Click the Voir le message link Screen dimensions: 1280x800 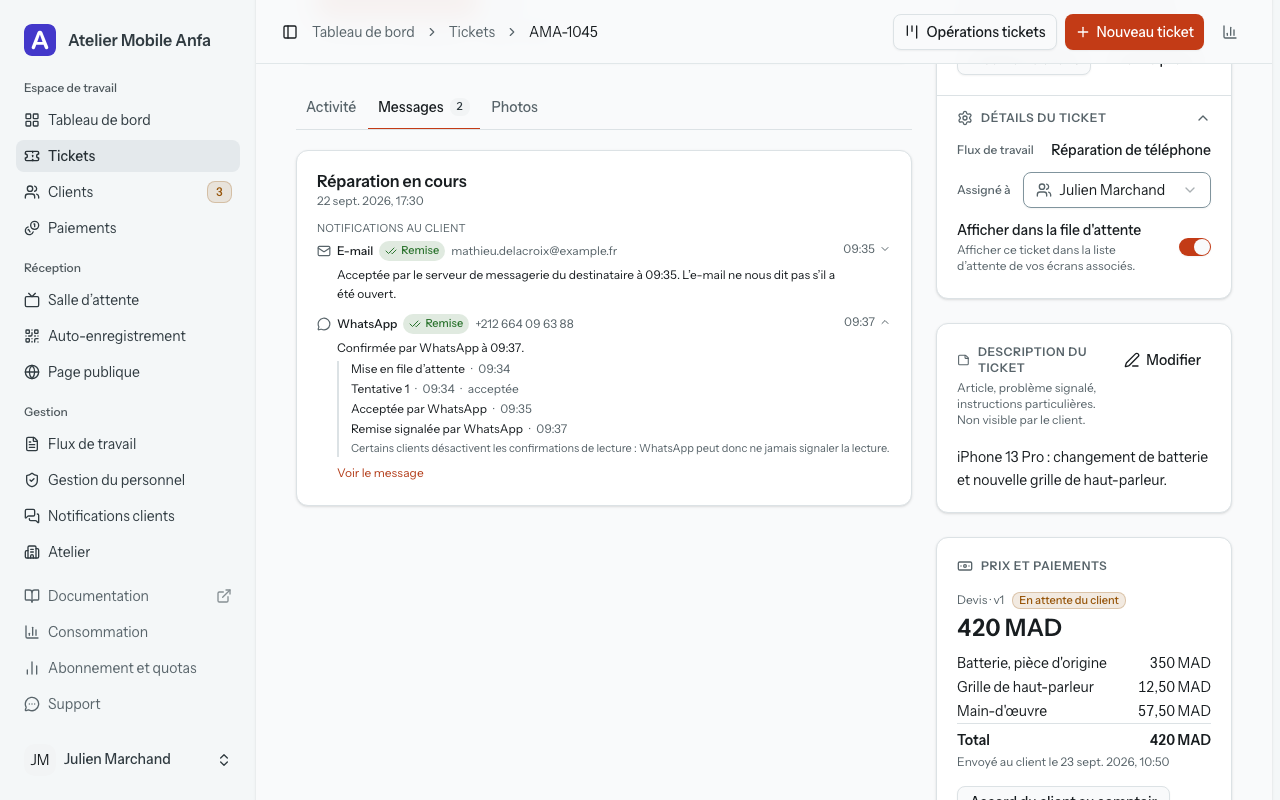point(380,473)
